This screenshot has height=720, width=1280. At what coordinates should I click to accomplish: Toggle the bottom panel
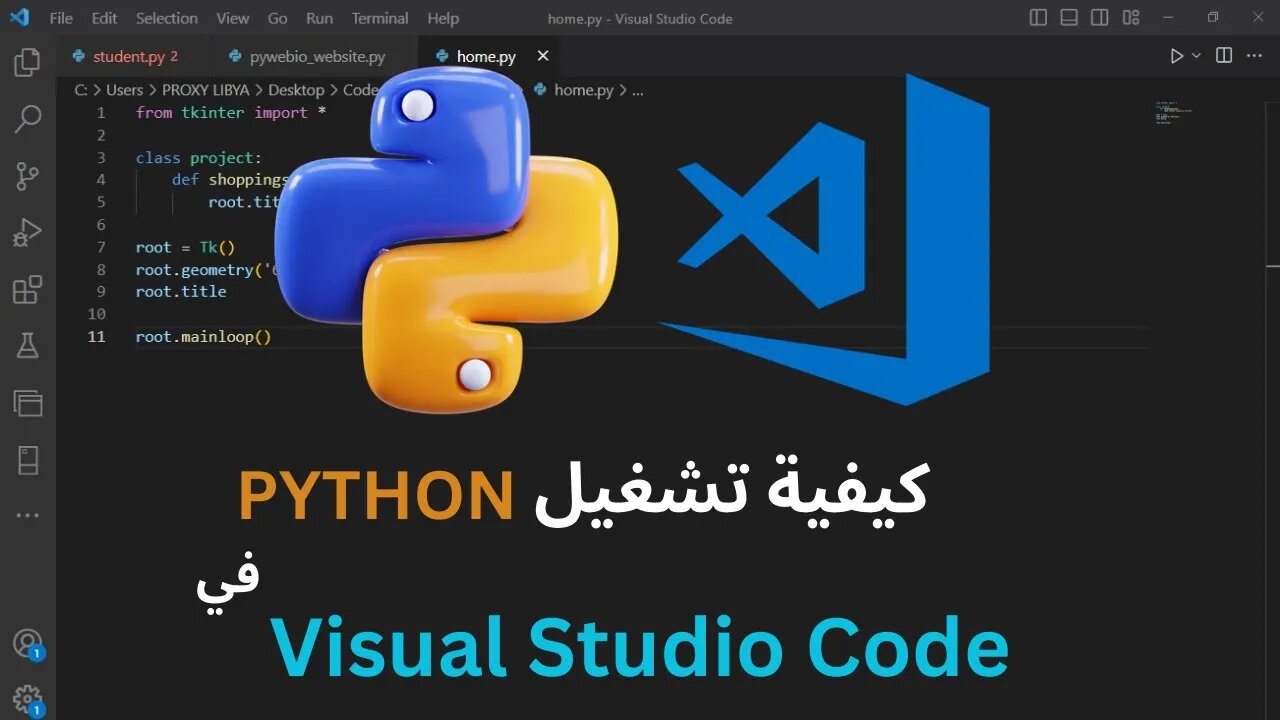1069,17
